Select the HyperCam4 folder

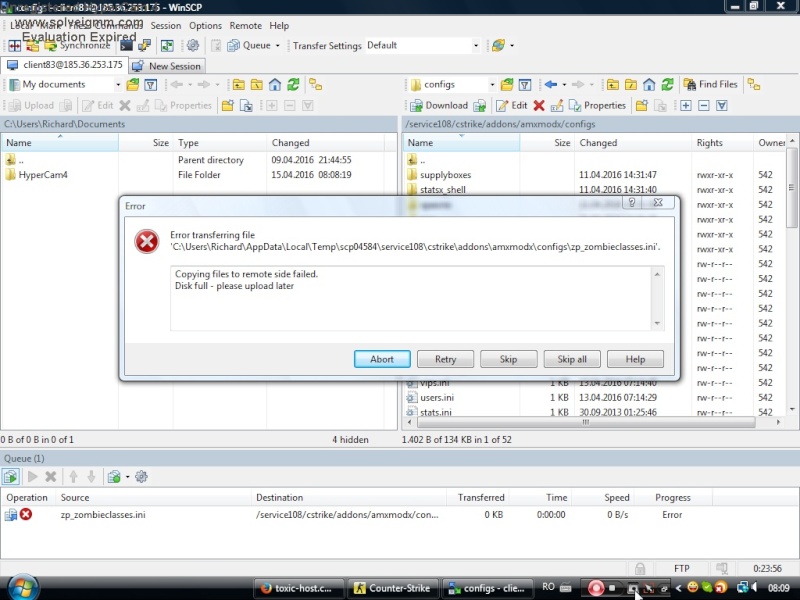click(x=43, y=175)
